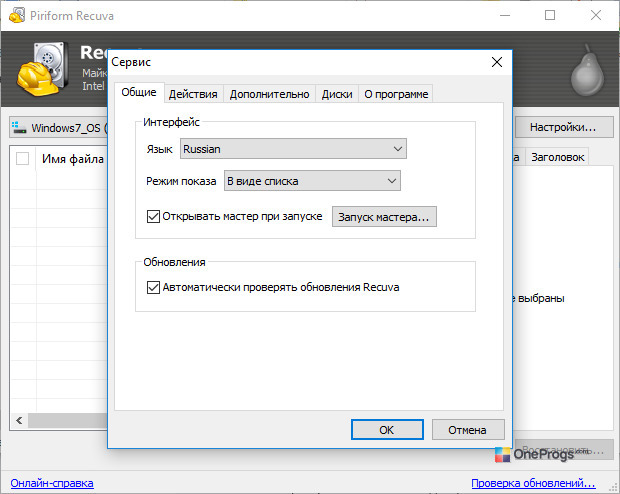This screenshot has height=494, width=620.
Task: Open the Онлайн-справка link
Action: [52, 483]
